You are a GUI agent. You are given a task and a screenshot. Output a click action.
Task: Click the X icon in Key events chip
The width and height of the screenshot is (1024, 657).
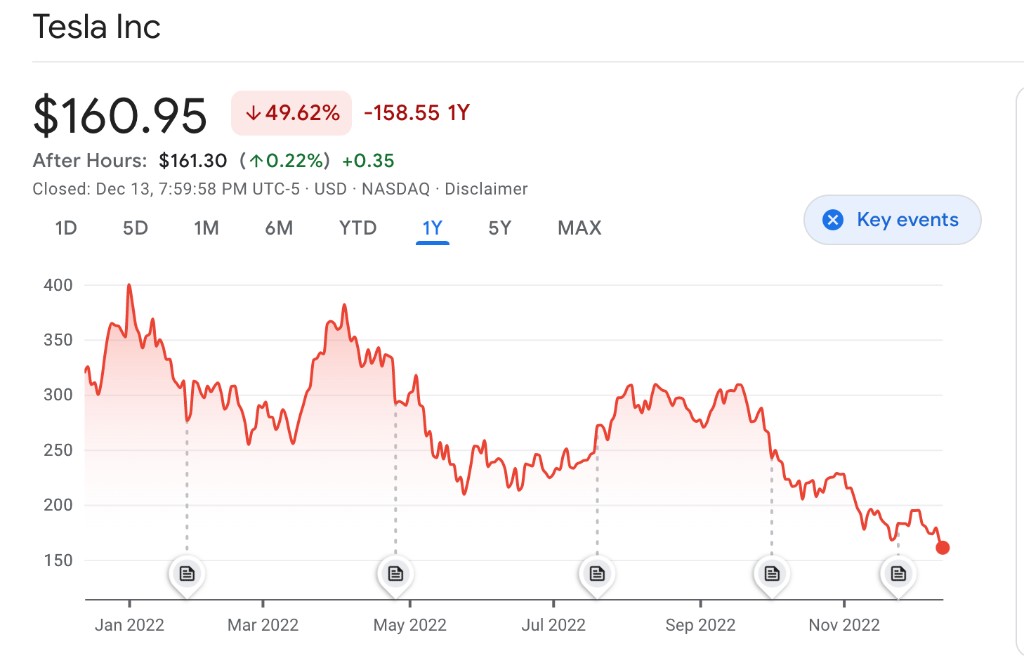coord(832,220)
